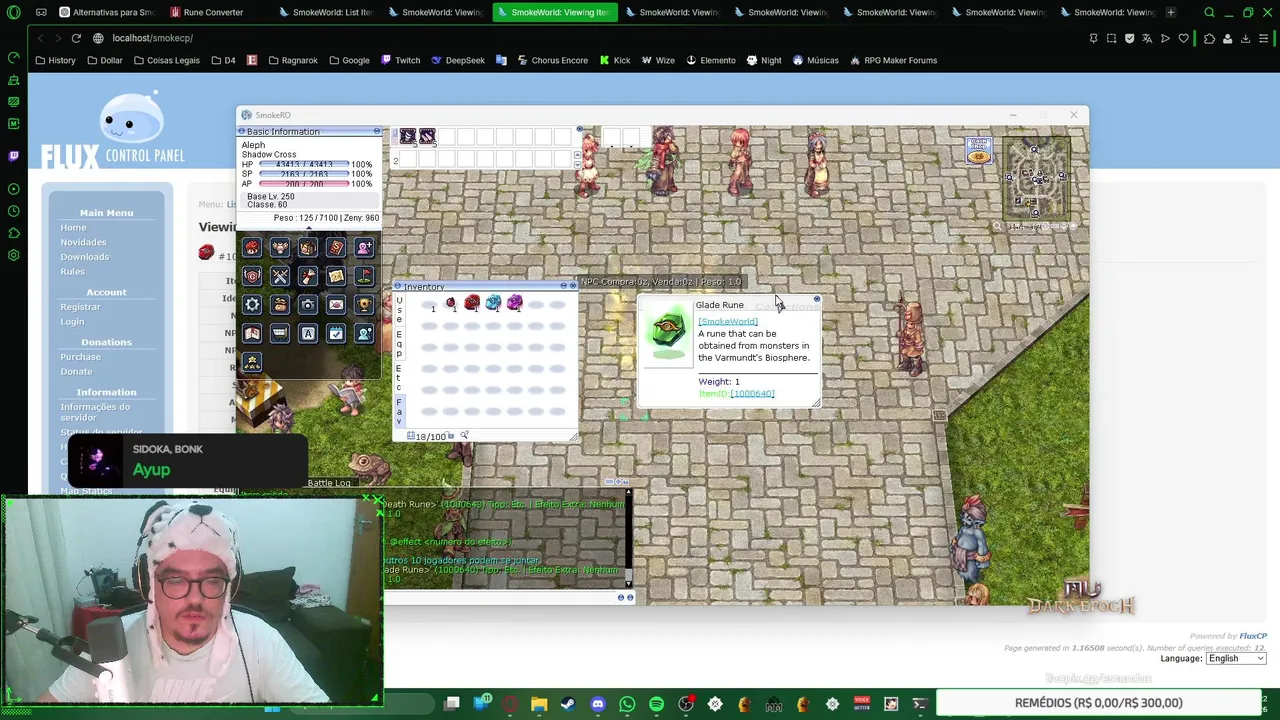The height and width of the screenshot is (720, 1280).
Task: Click the inventory search magnifier icon
Action: (x=464, y=435)
